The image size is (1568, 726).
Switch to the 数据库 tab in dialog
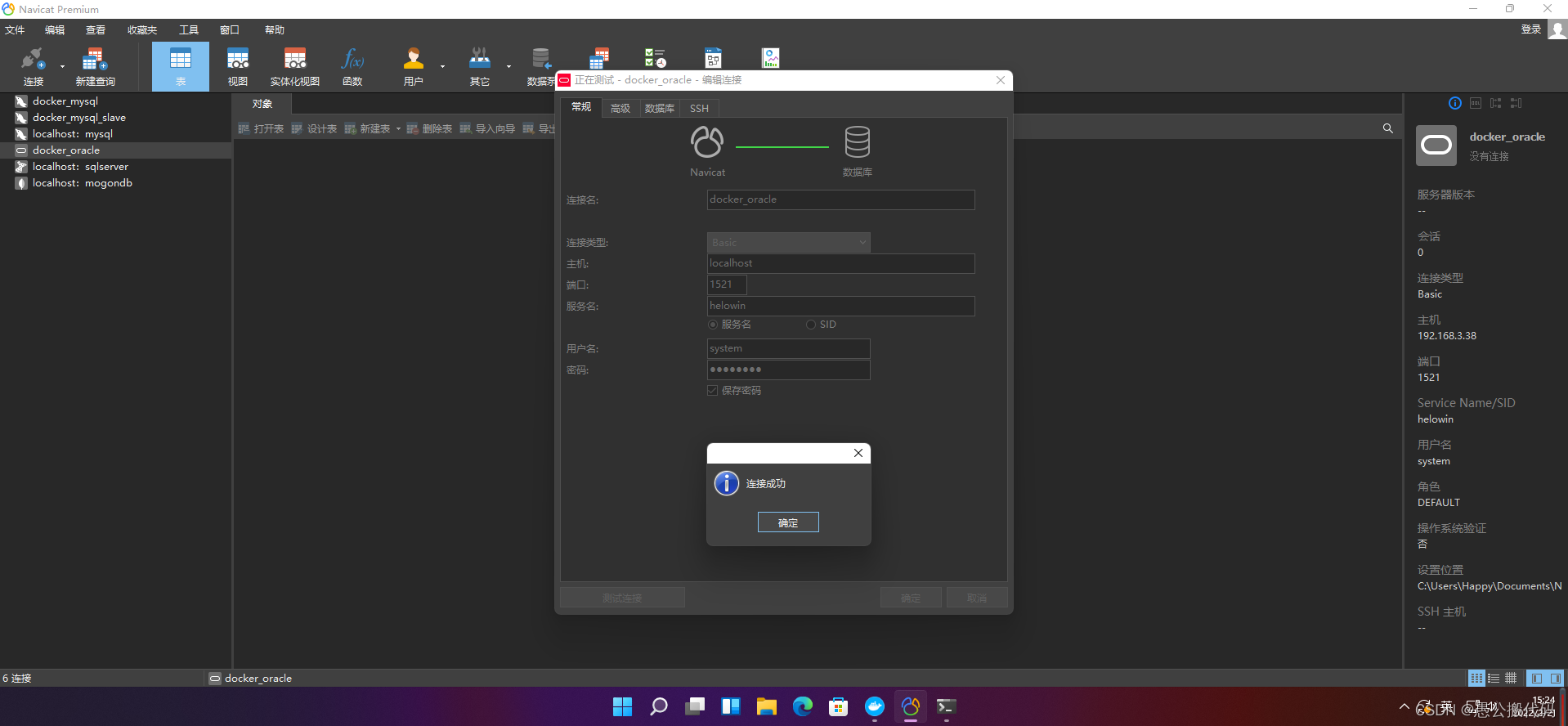[659, 108]
